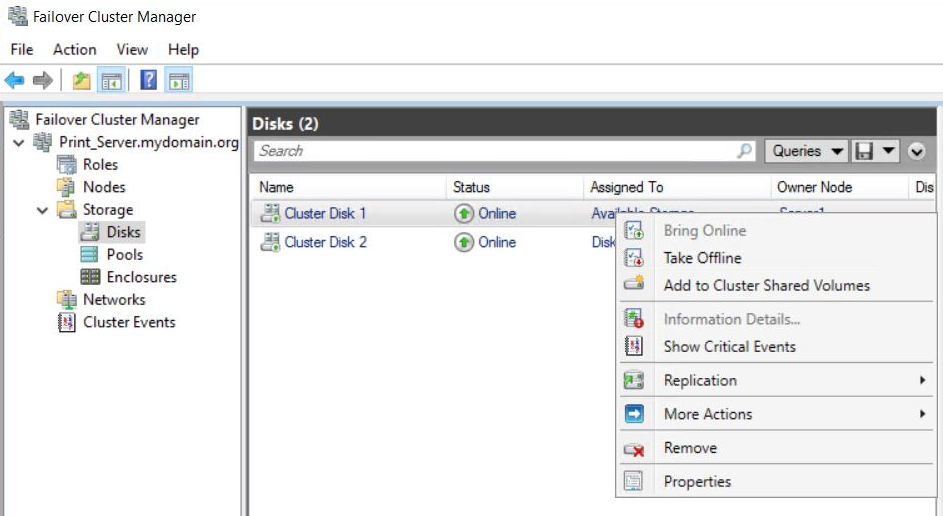Click the save query floppy disk icon

(x=864, y=151)
